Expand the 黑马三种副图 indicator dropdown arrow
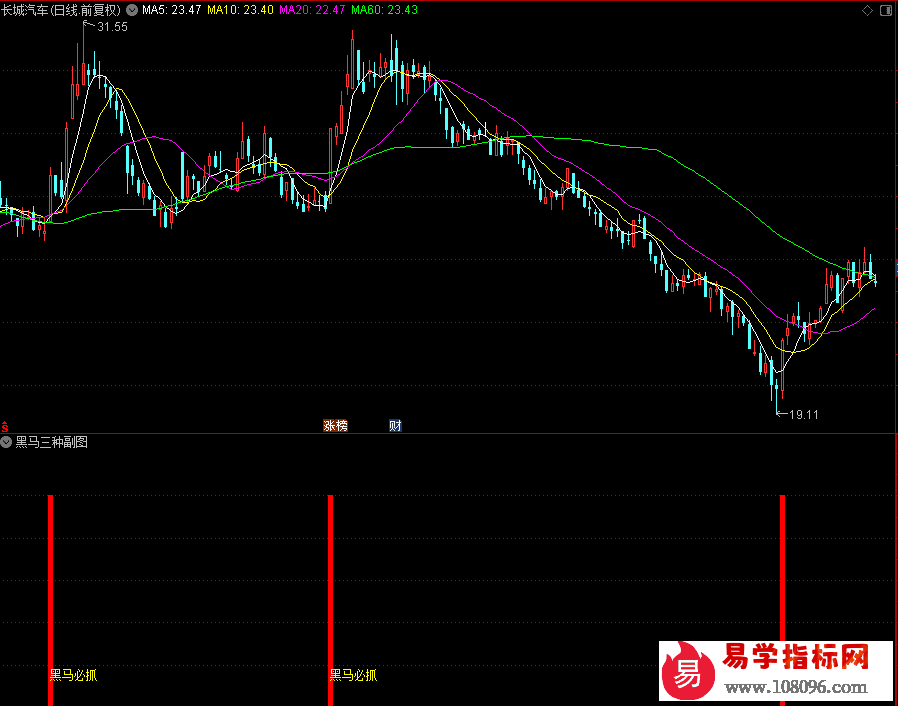898x706 pixels. (6, 442)
